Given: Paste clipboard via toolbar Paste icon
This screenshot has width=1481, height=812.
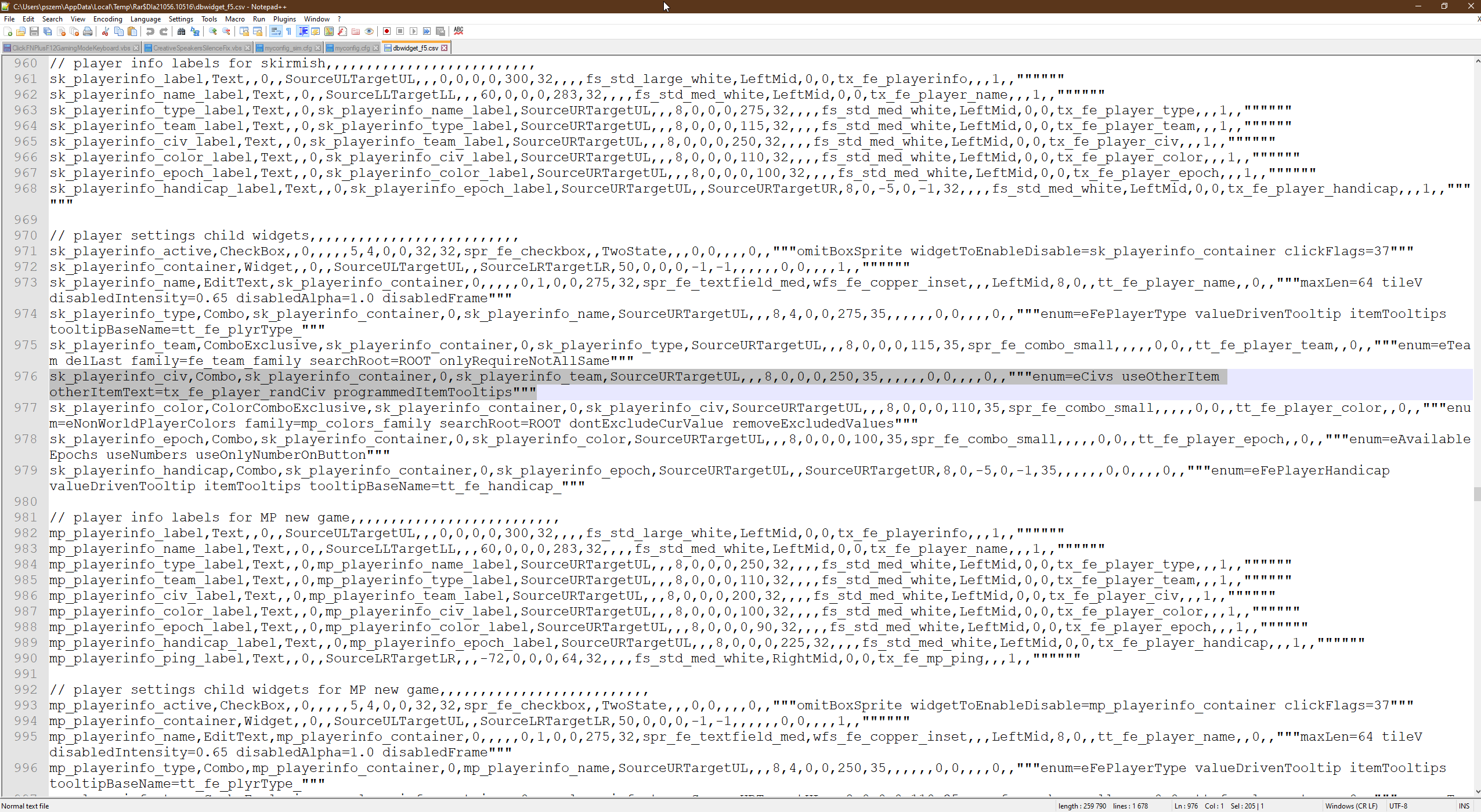Looking at the screenshot, I should [x=132, y=31].
